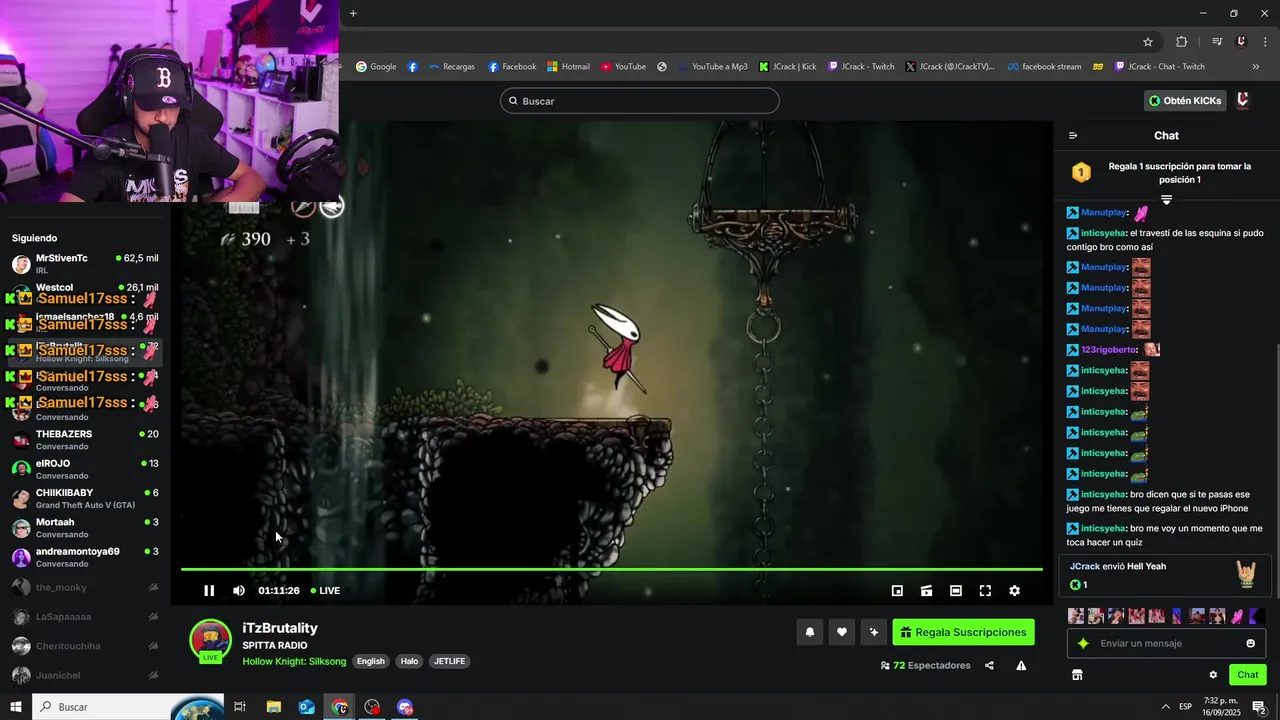Open Recargas bookmark
This screenshot has height=720, width=1280.
coord(452,67)
